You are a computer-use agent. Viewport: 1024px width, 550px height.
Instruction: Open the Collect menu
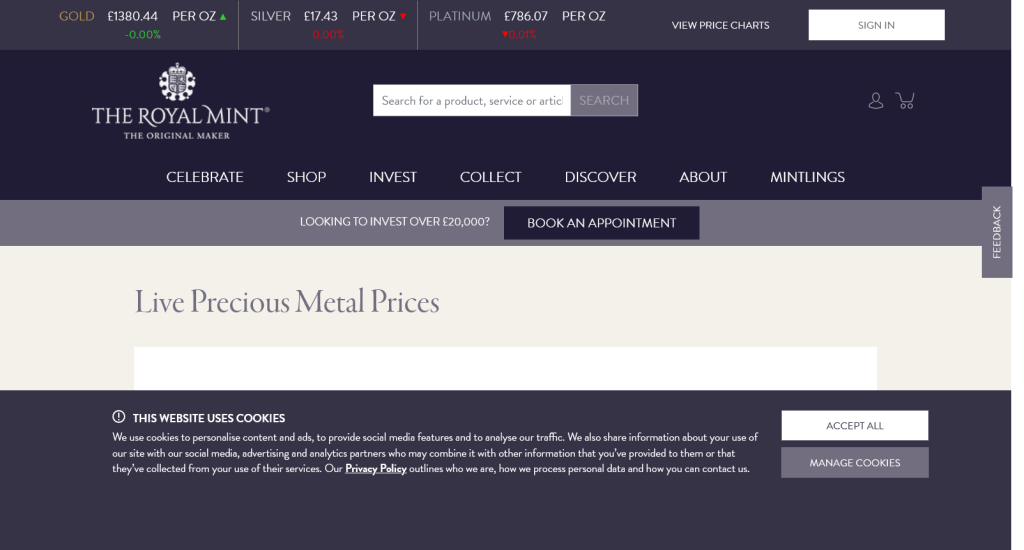[490, 177]
